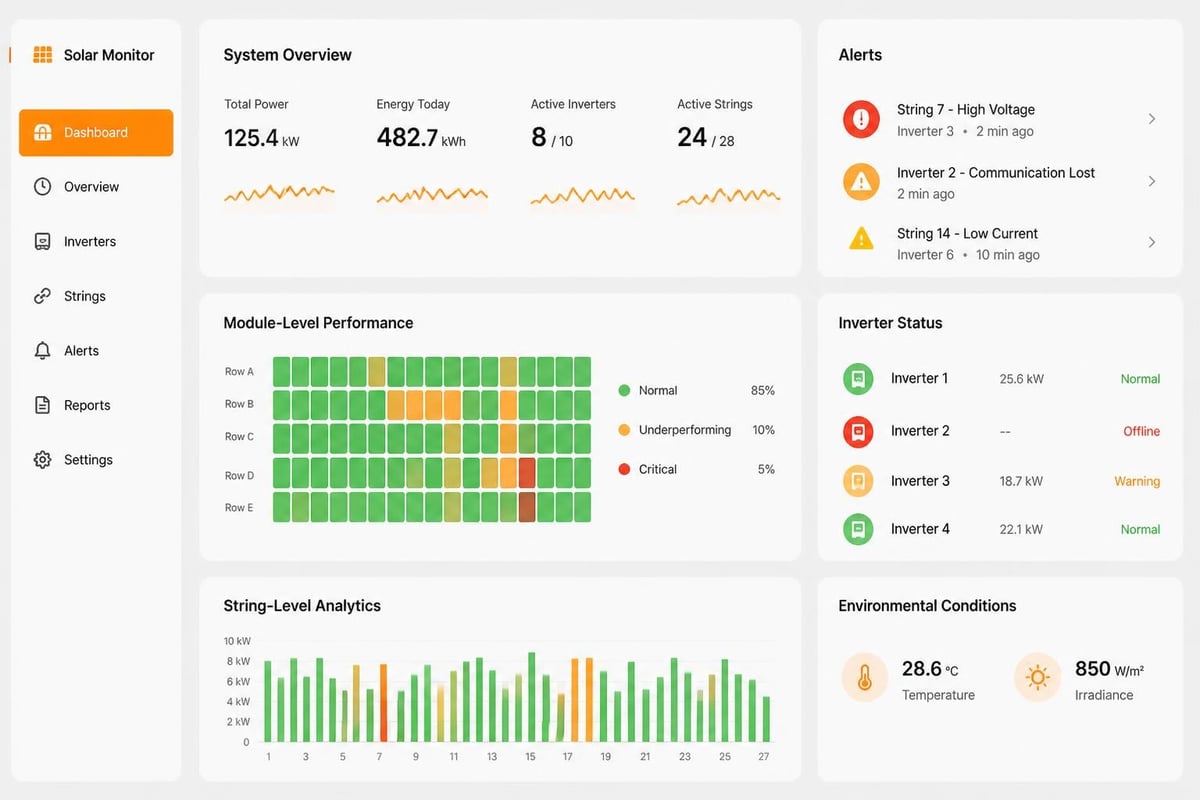
Task: Click the sun Irradiance icon
Action: pos(1038,678)
